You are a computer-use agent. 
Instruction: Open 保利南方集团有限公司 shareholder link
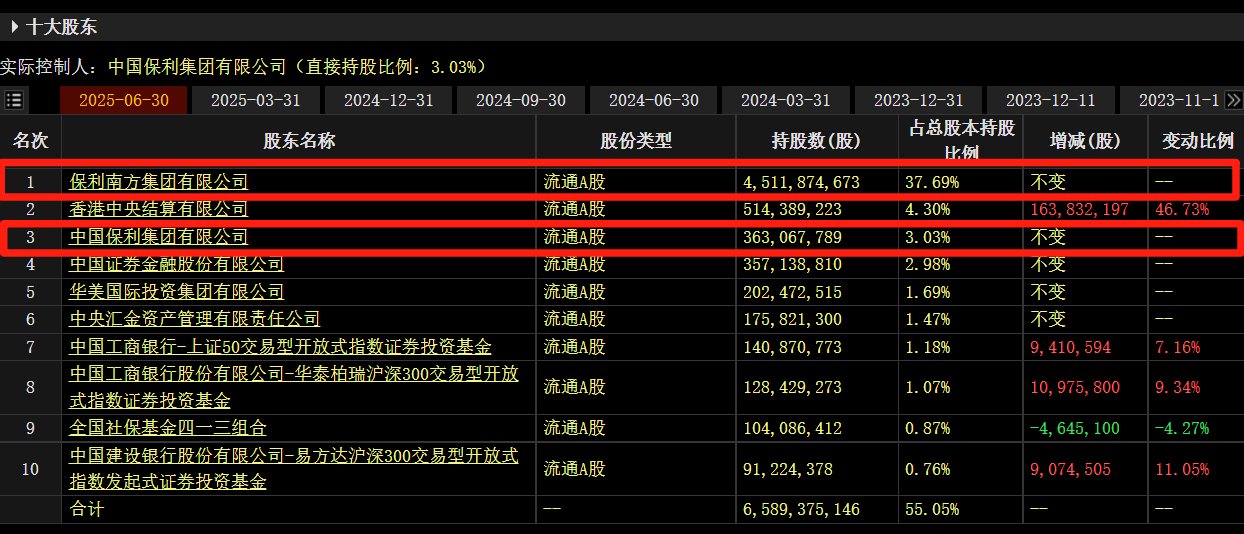coord(158,182)
